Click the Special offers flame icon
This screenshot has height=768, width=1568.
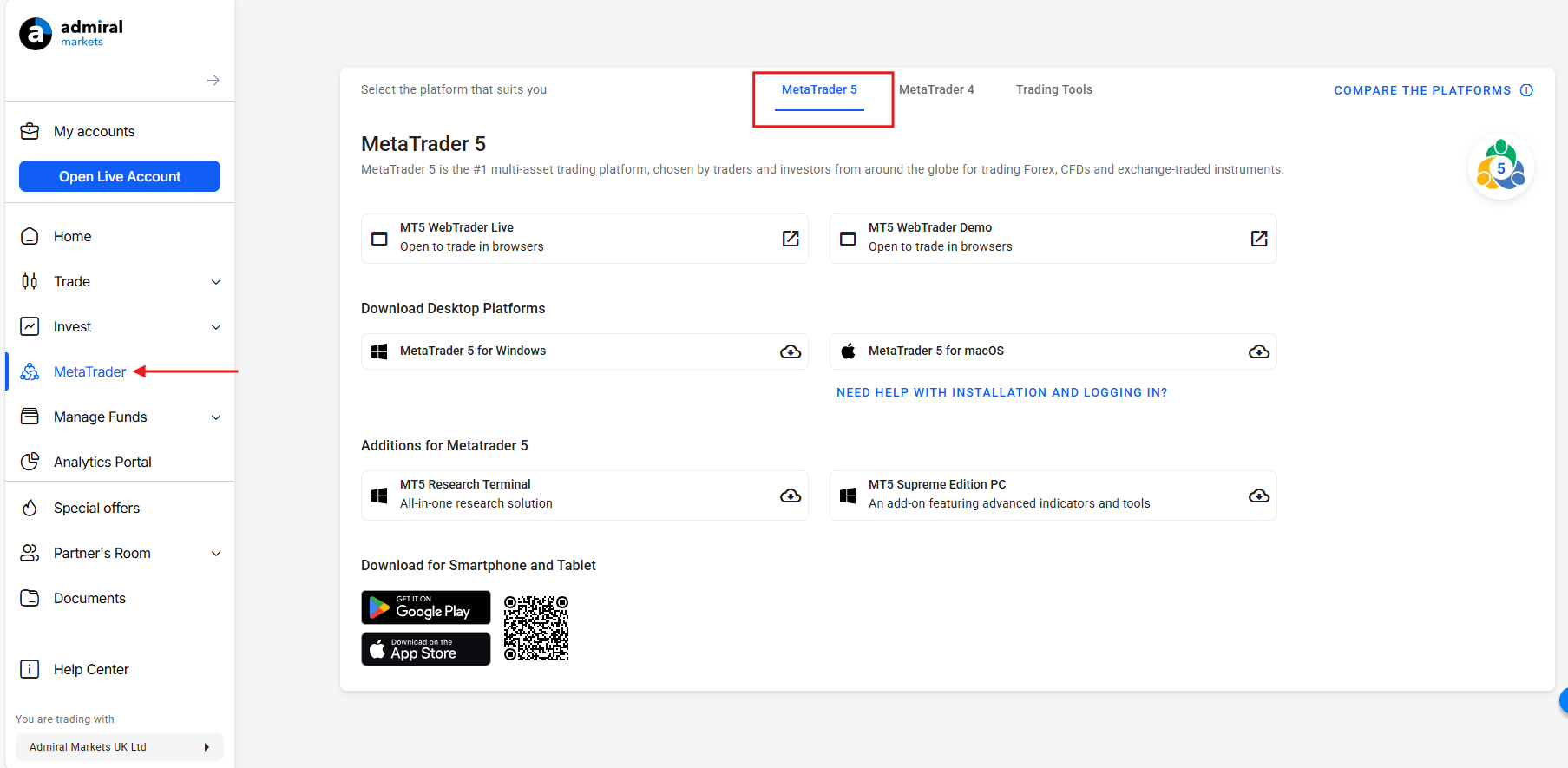coord(30,508)
